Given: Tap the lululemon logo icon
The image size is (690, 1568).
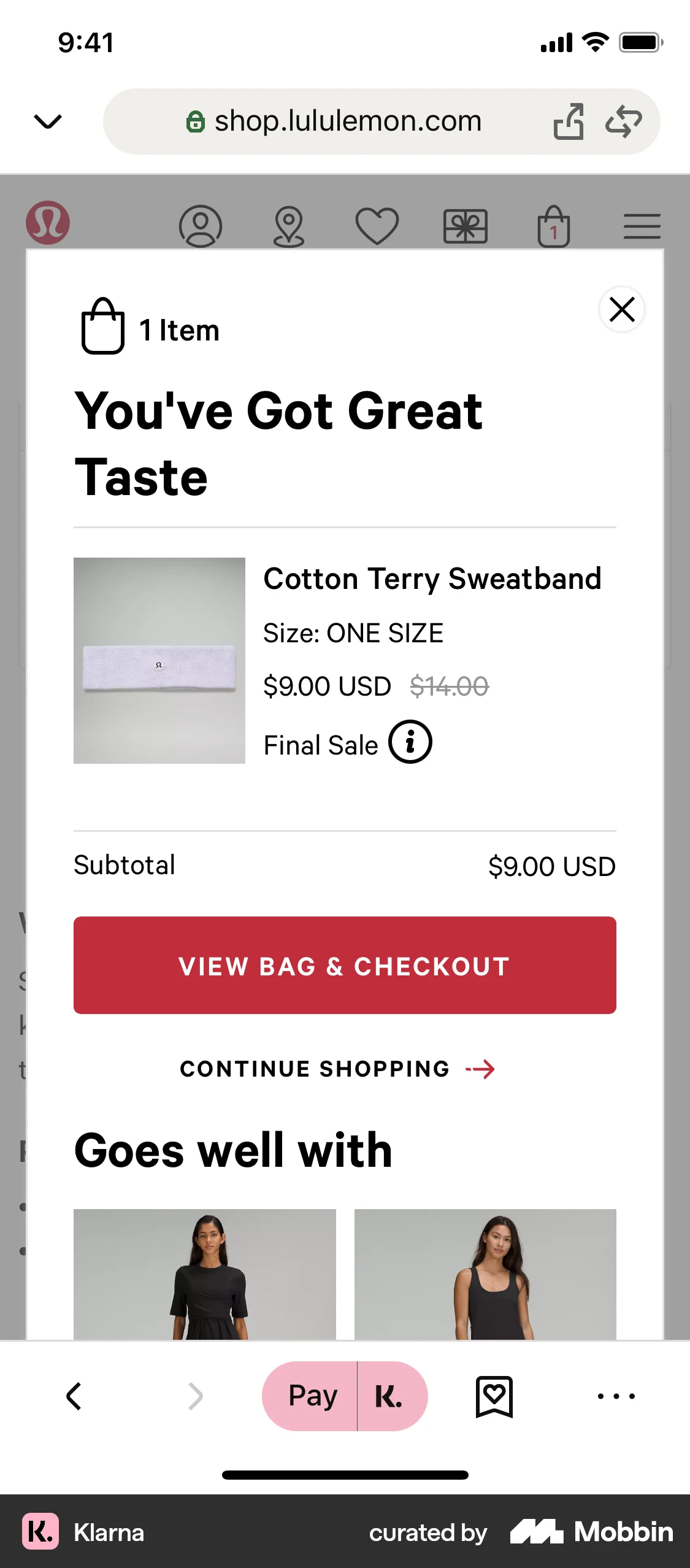Looking at the screenshot, I should (48, 223).
